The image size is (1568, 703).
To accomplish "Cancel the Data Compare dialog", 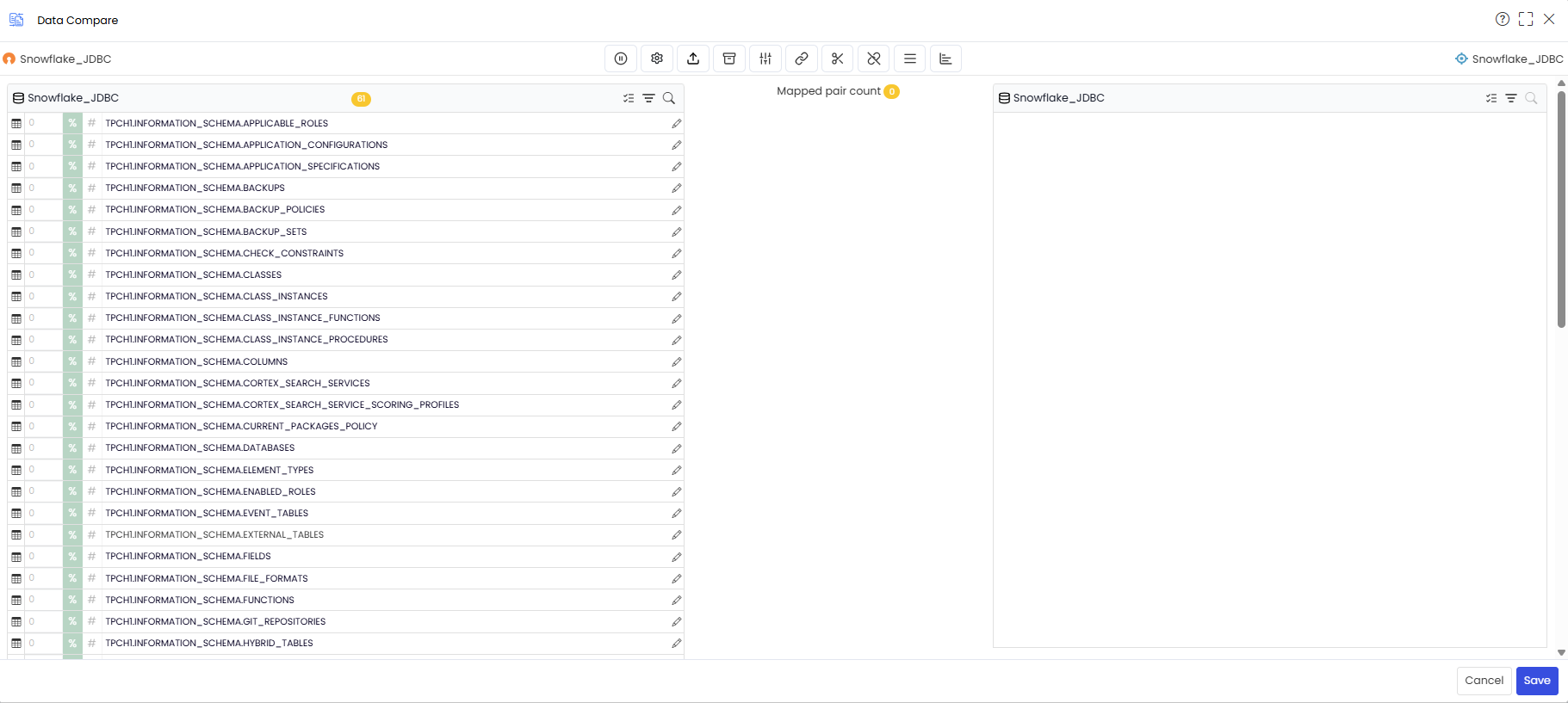I will (1484, 681).
